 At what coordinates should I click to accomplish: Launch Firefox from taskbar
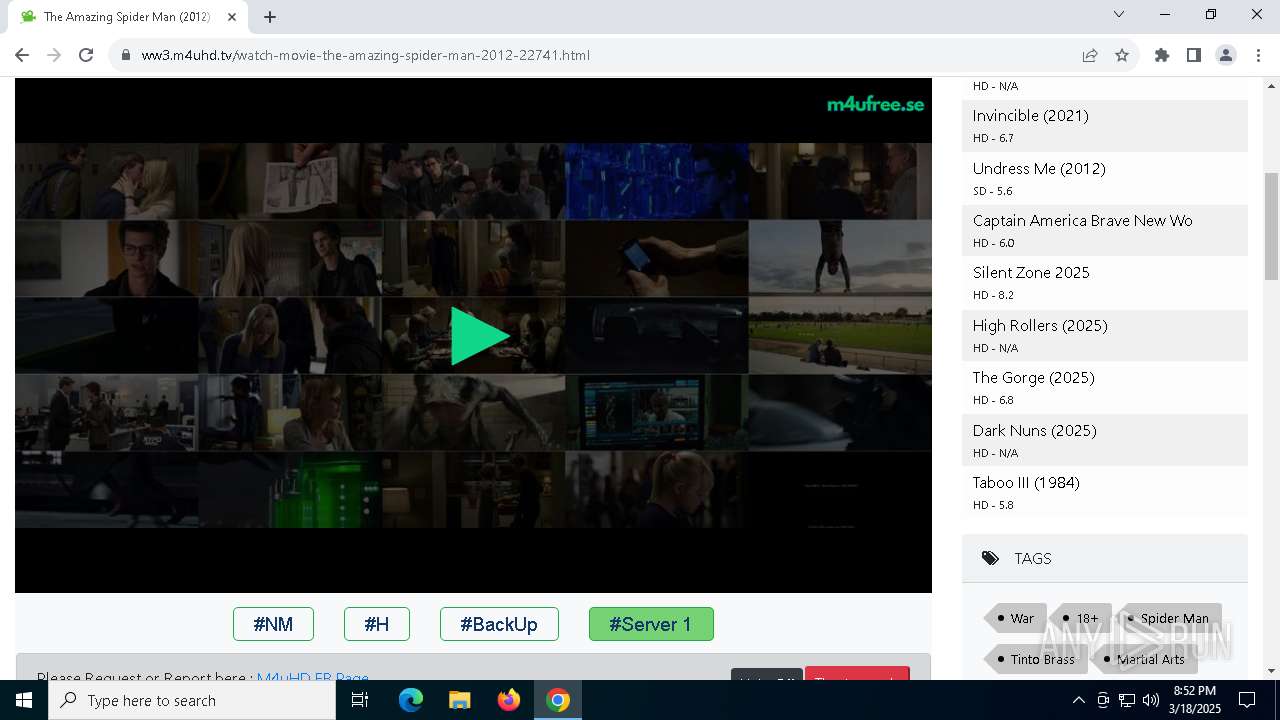coord(509,700)
